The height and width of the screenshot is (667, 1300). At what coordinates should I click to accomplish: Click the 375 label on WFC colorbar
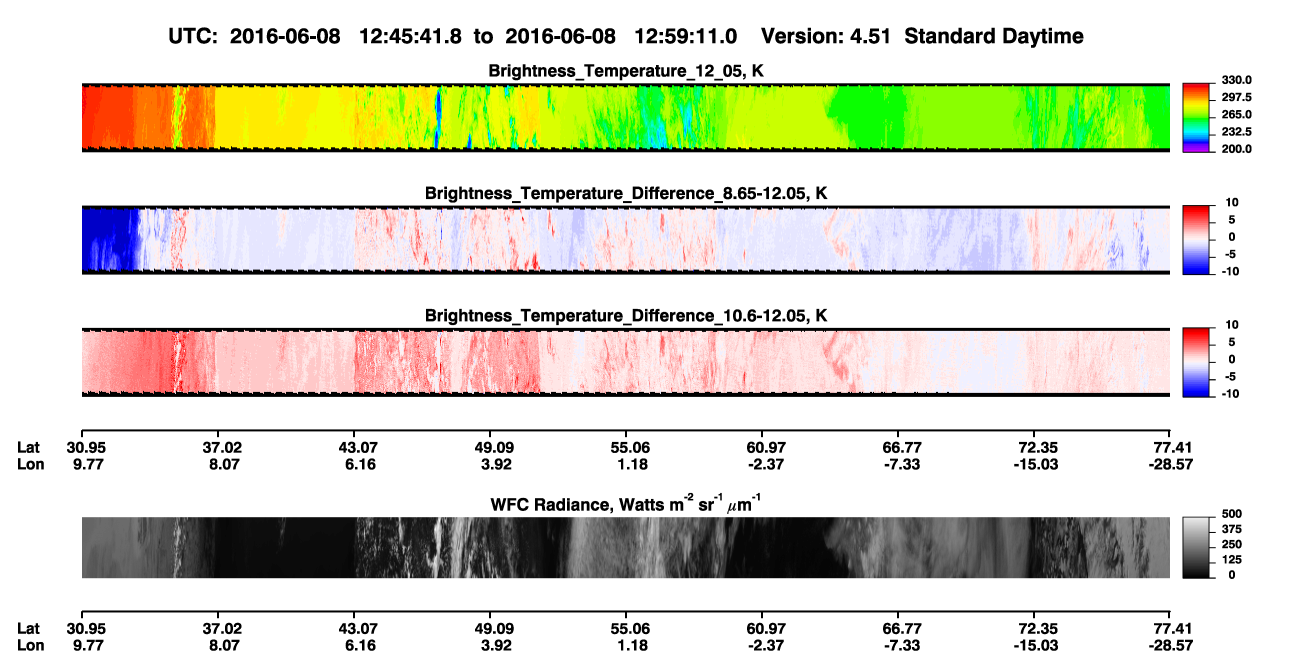(1233, 529)
